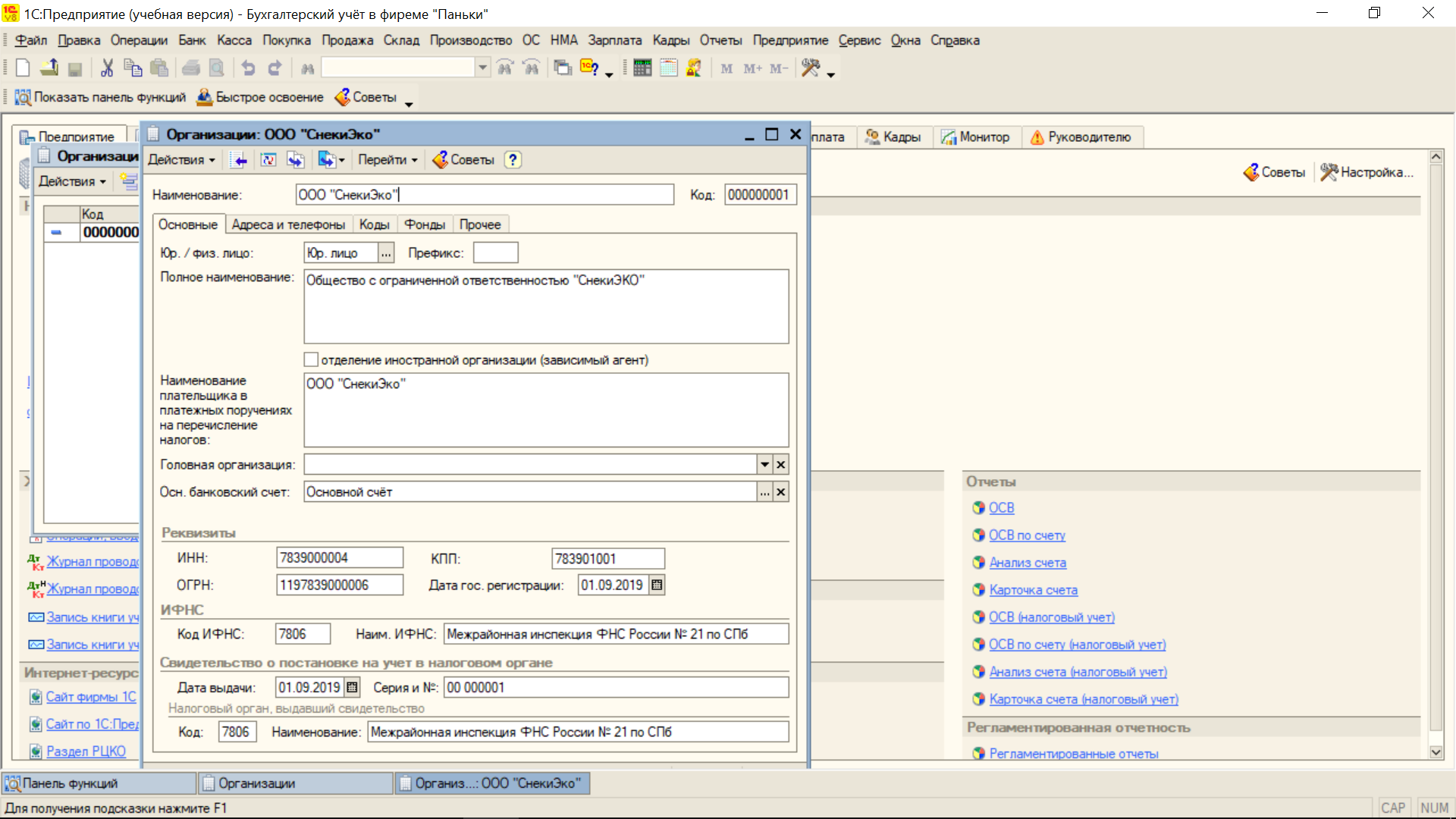This screenshot has height=819, width=1456.
Task: Open Карточка счета (налоговый учет) link
Action: (1084, 699)
